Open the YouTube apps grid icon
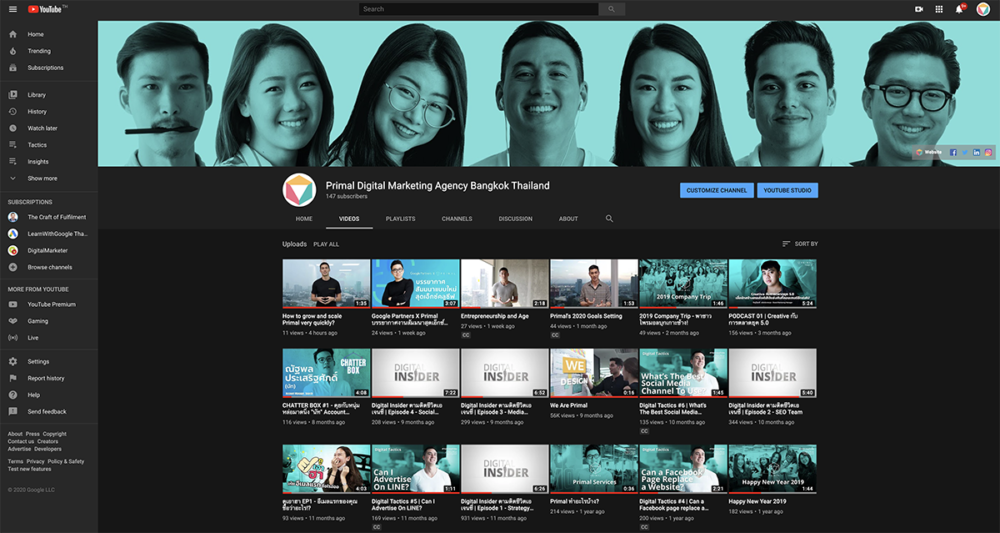 [x=939, y=9]
